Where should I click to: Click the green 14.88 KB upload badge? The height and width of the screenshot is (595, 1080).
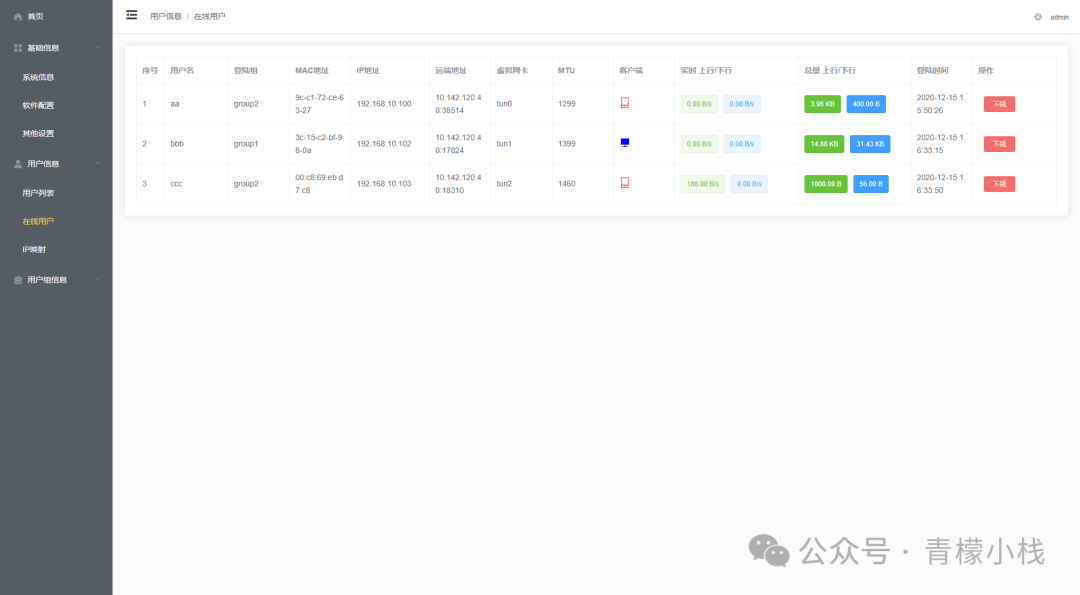point(824,144)
